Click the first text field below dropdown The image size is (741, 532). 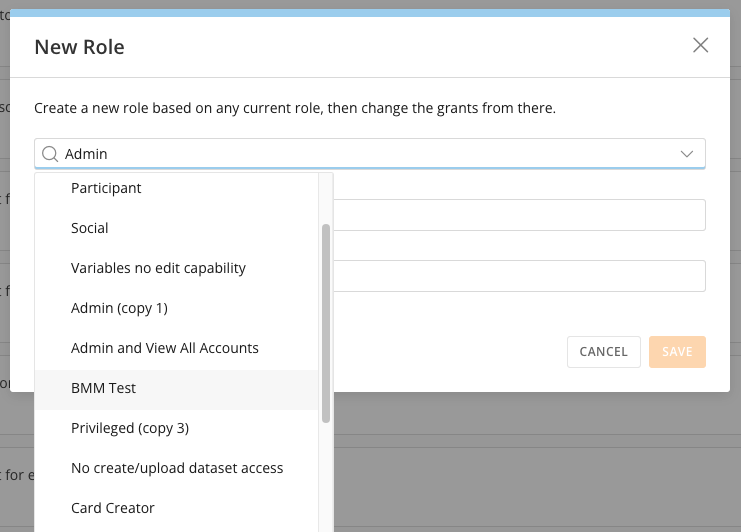[518, 215]
